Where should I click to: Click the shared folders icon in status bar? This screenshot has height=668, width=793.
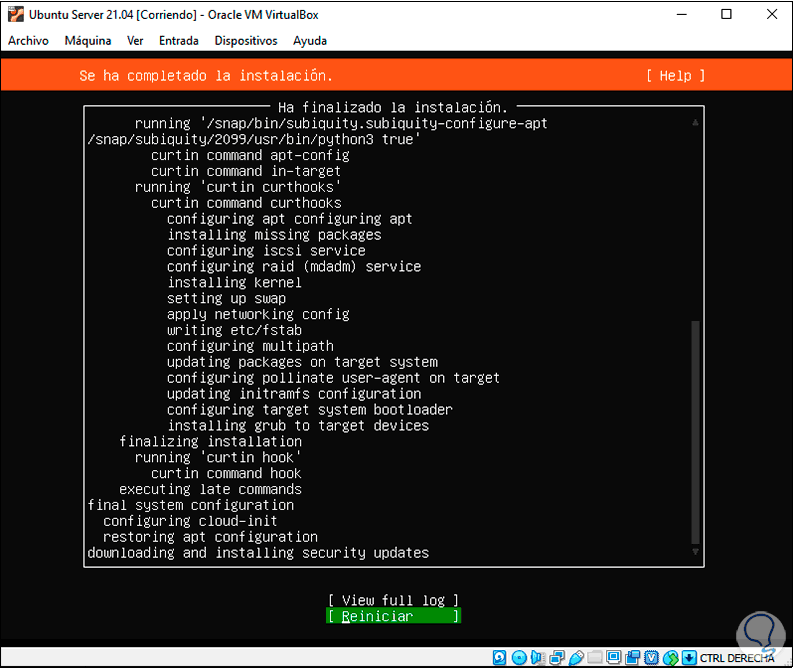595,657
